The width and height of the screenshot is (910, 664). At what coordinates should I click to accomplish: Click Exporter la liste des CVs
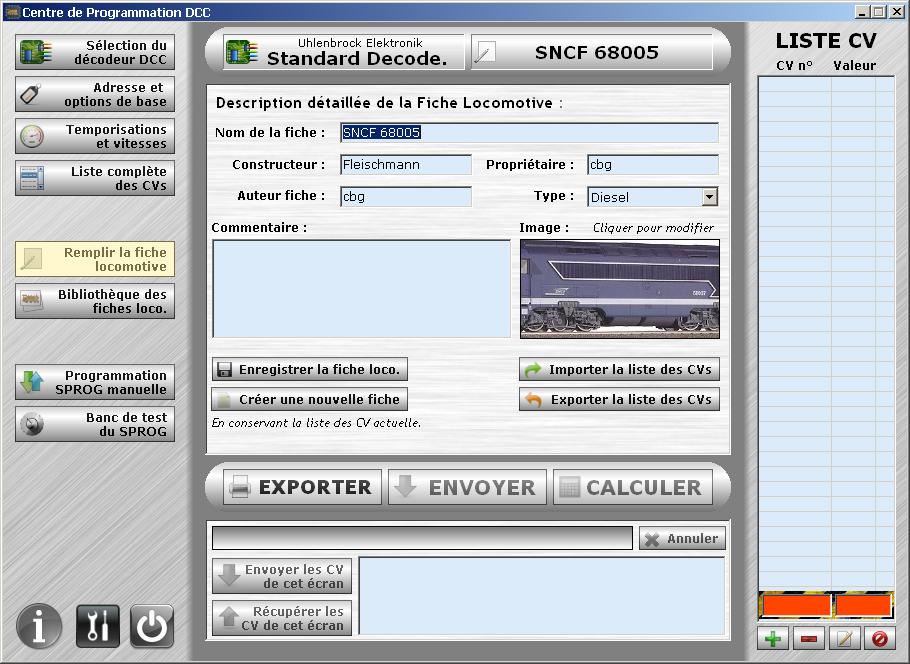click(619, 399)
